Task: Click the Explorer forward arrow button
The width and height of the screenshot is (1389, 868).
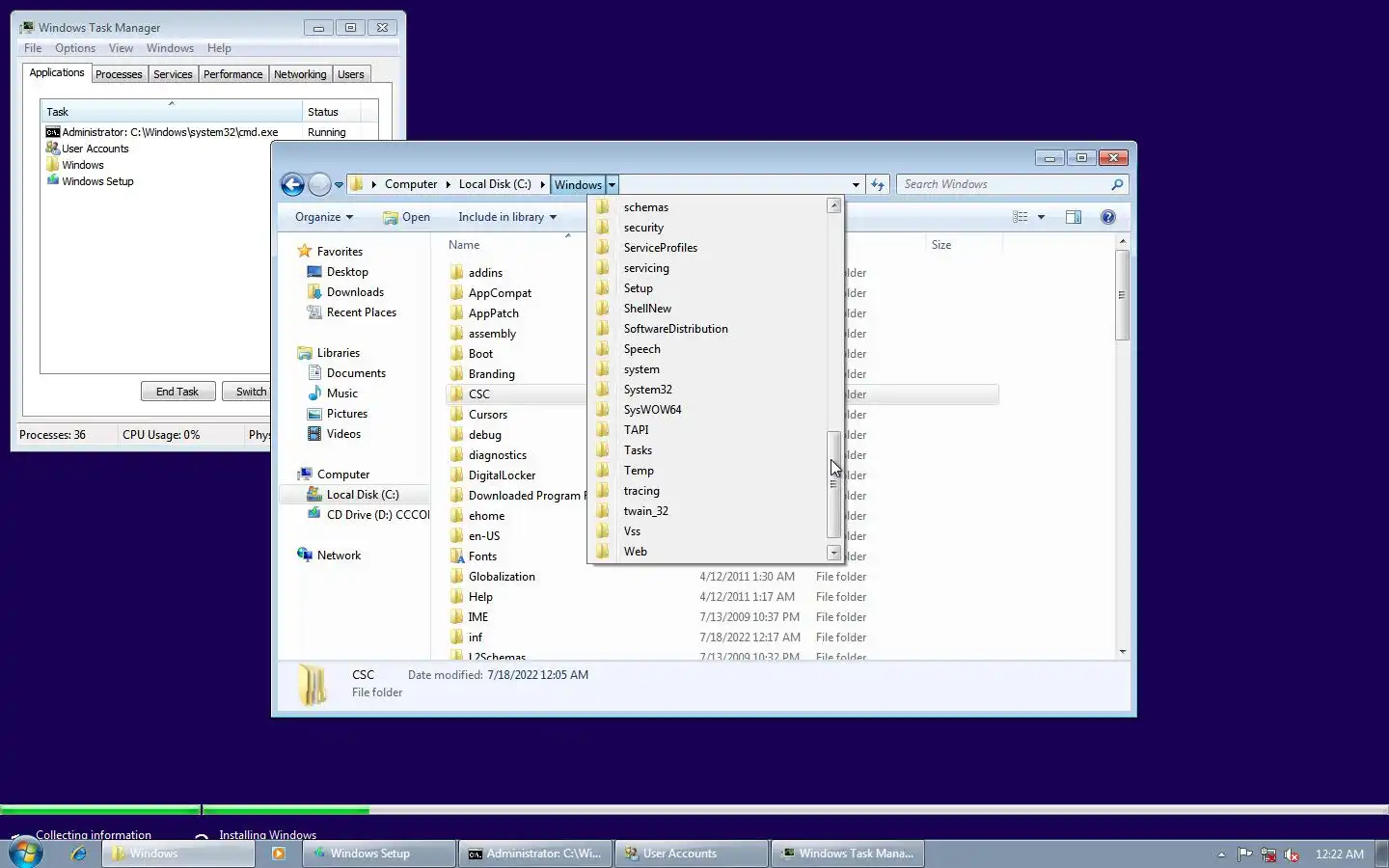Action: [320, 184]
